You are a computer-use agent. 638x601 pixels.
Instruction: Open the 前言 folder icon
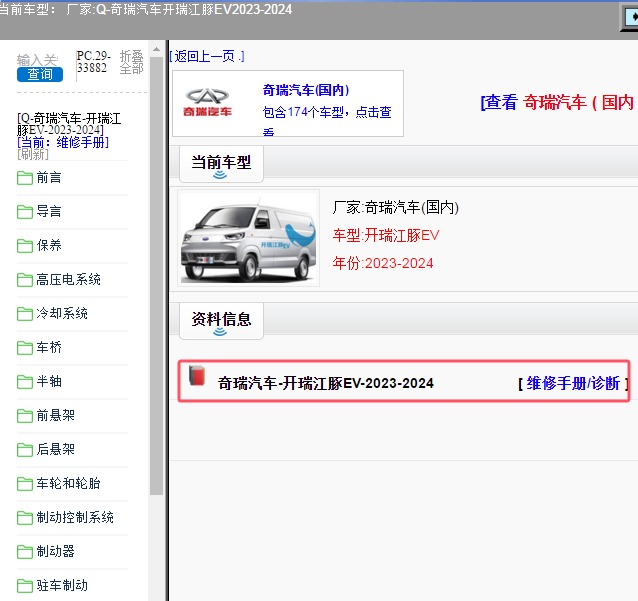[25, 178]
